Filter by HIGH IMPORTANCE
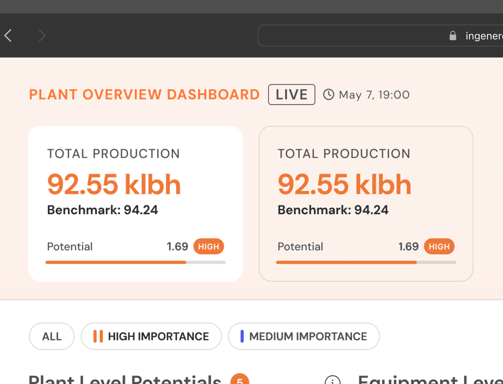Image resolution: width=503 pixels, height=384 pixels. [151, 336]
